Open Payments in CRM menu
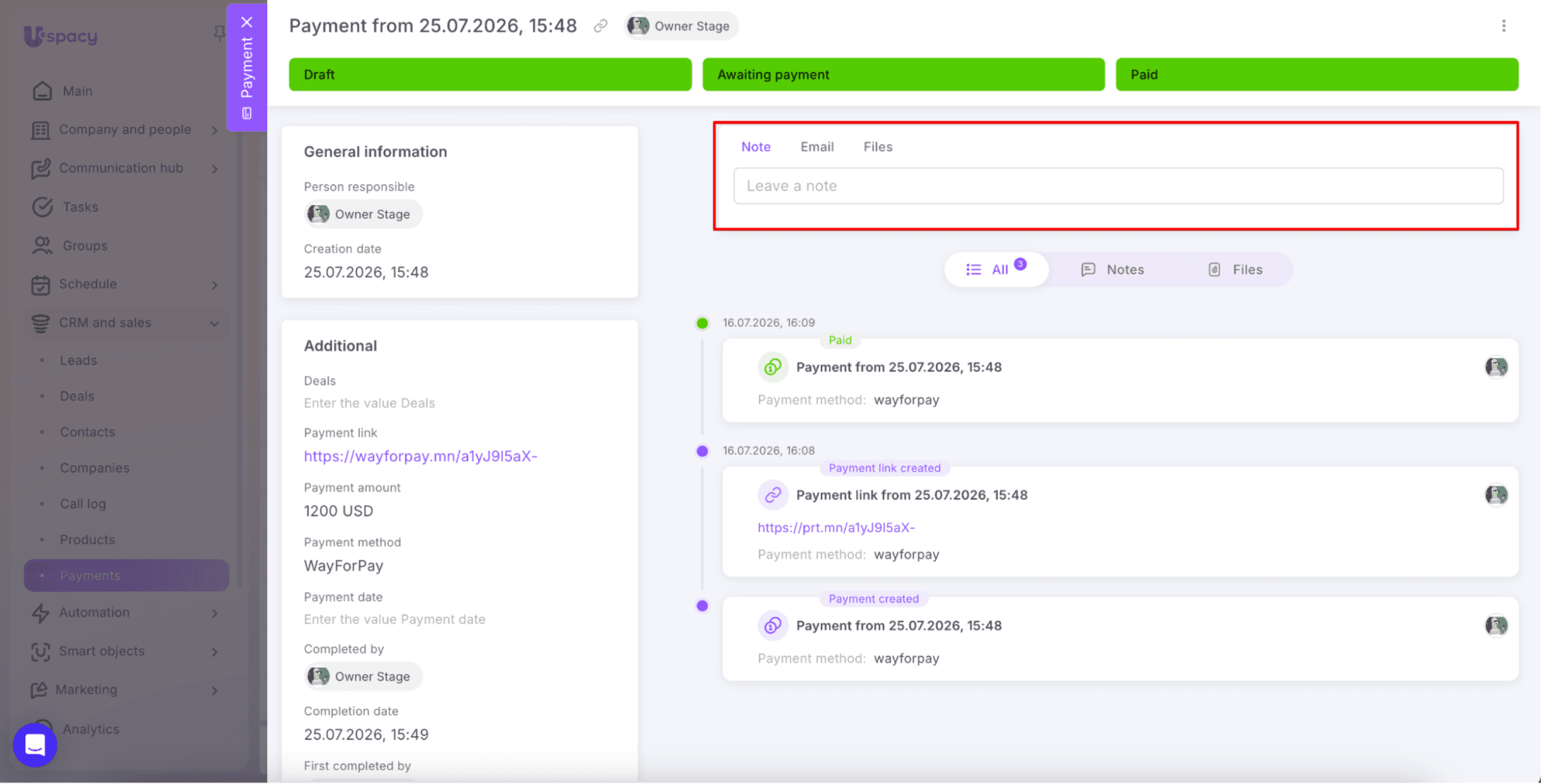This screenshot has height=784, width=1542. pyautogui.click(x=126, y=575)
